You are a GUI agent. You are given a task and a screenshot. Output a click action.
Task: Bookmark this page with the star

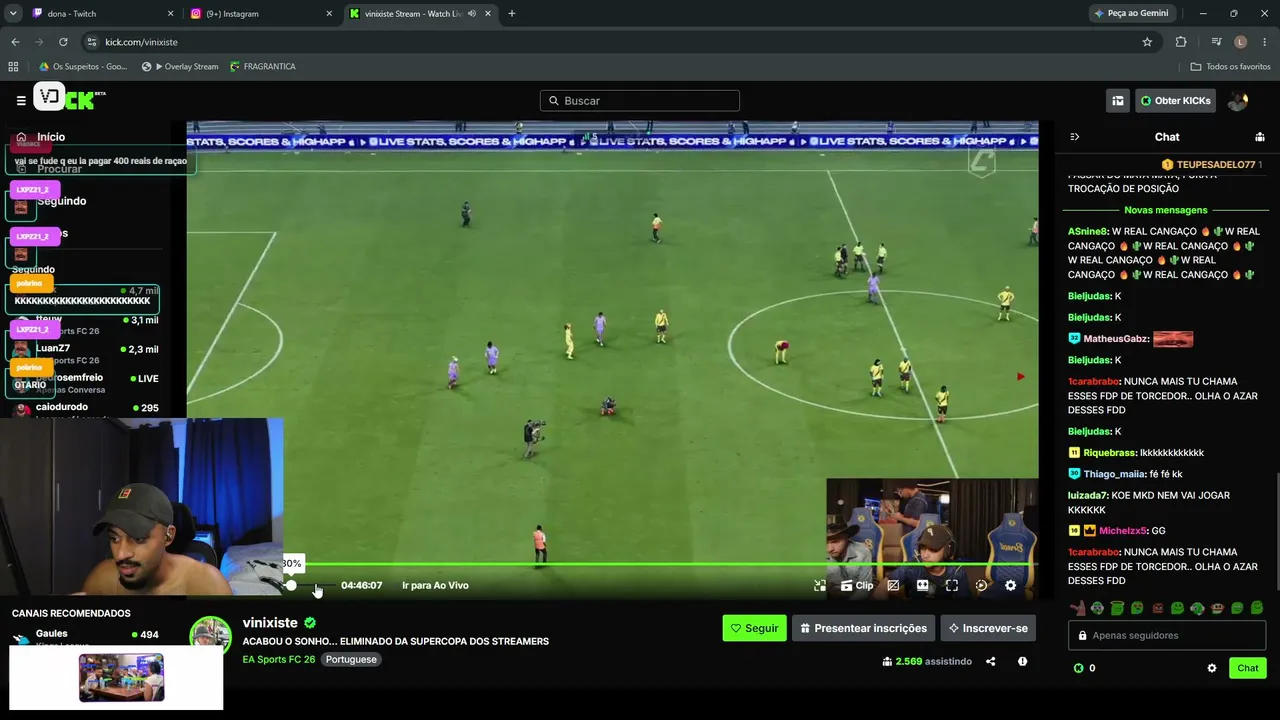coord(1147,42)
